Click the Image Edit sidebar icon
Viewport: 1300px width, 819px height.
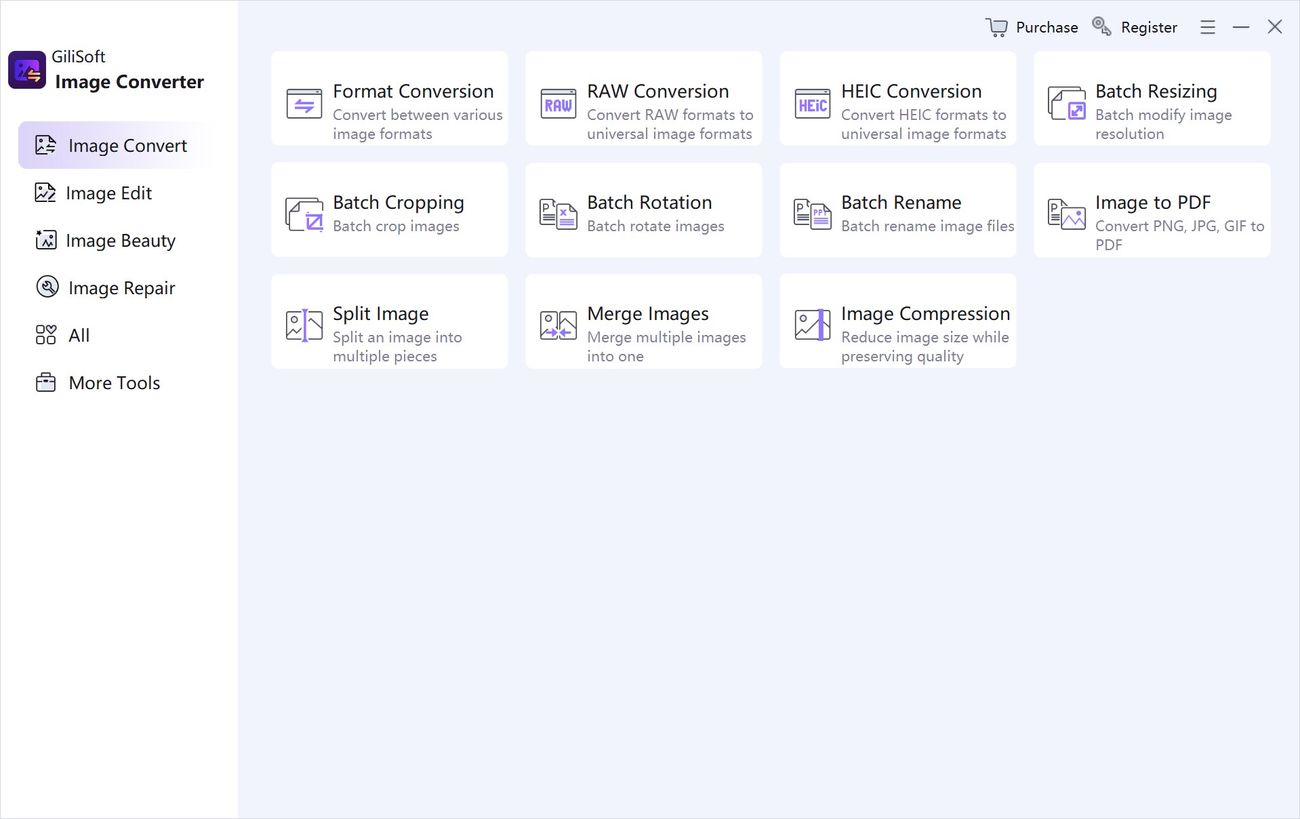point(45,193)
